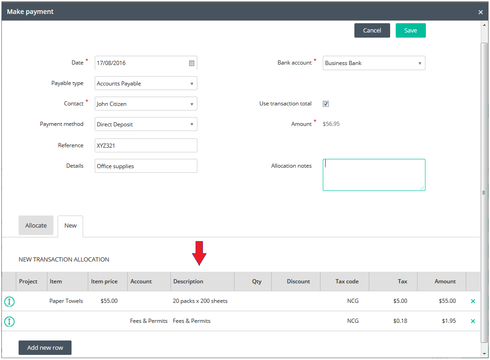Image resolution: width=490 pixels, height=360 pixels.
Task: Click Fees & Permits account cell
Action: click(x=149, y=321)
